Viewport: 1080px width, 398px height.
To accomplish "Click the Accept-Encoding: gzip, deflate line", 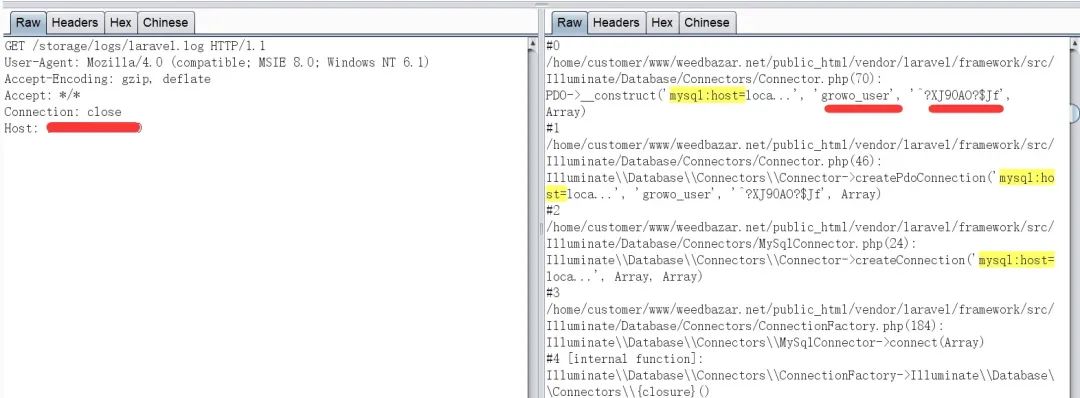I will point(107,79).
